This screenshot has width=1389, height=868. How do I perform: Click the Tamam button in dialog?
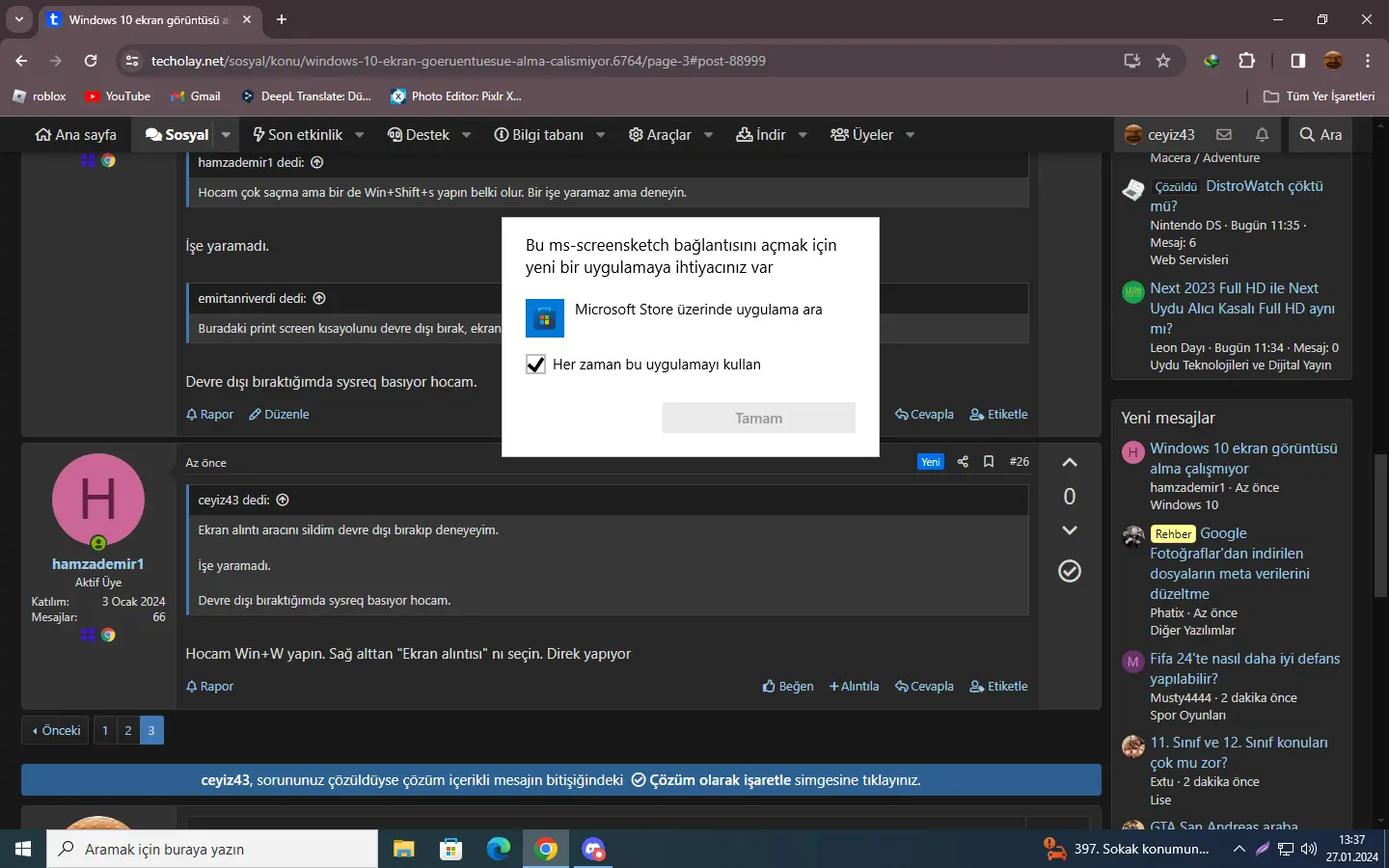tap(759, 418)
